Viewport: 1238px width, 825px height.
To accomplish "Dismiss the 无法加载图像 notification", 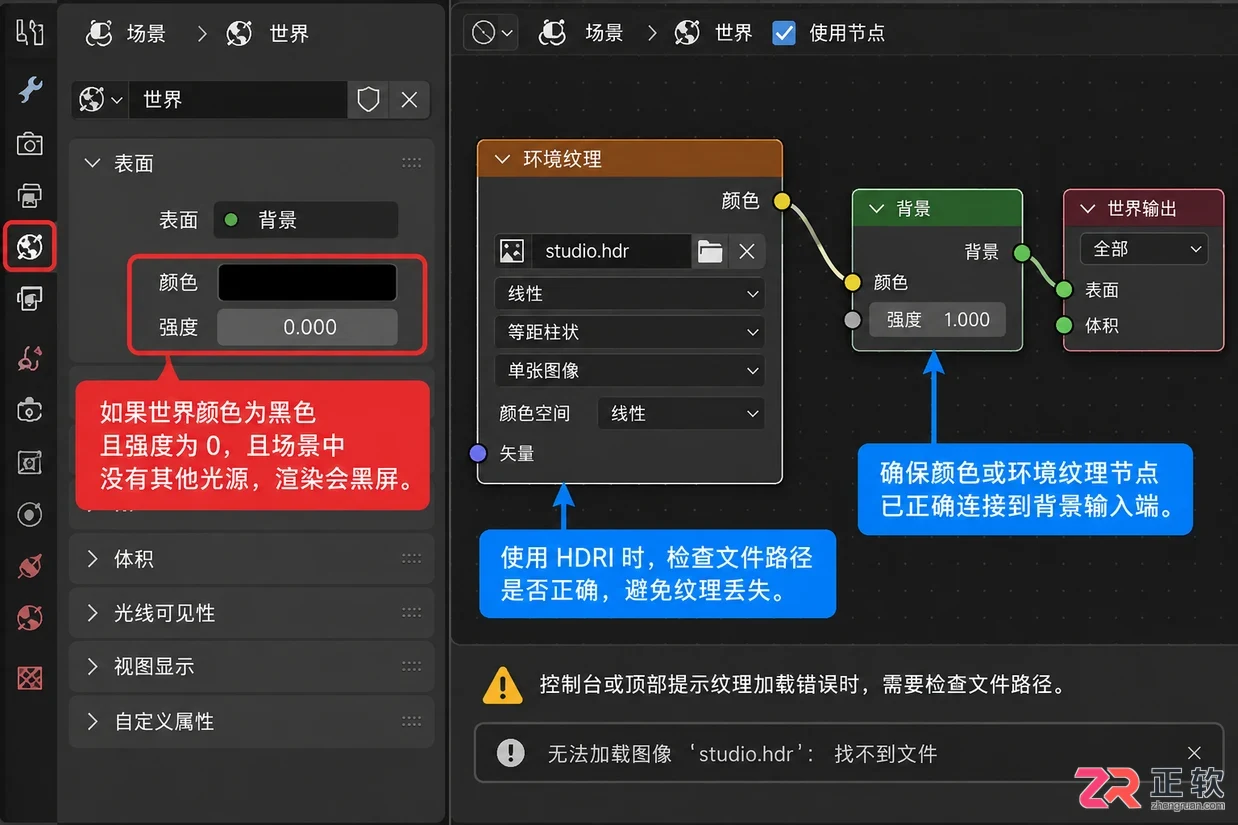I will click(x=1194, y=753).
